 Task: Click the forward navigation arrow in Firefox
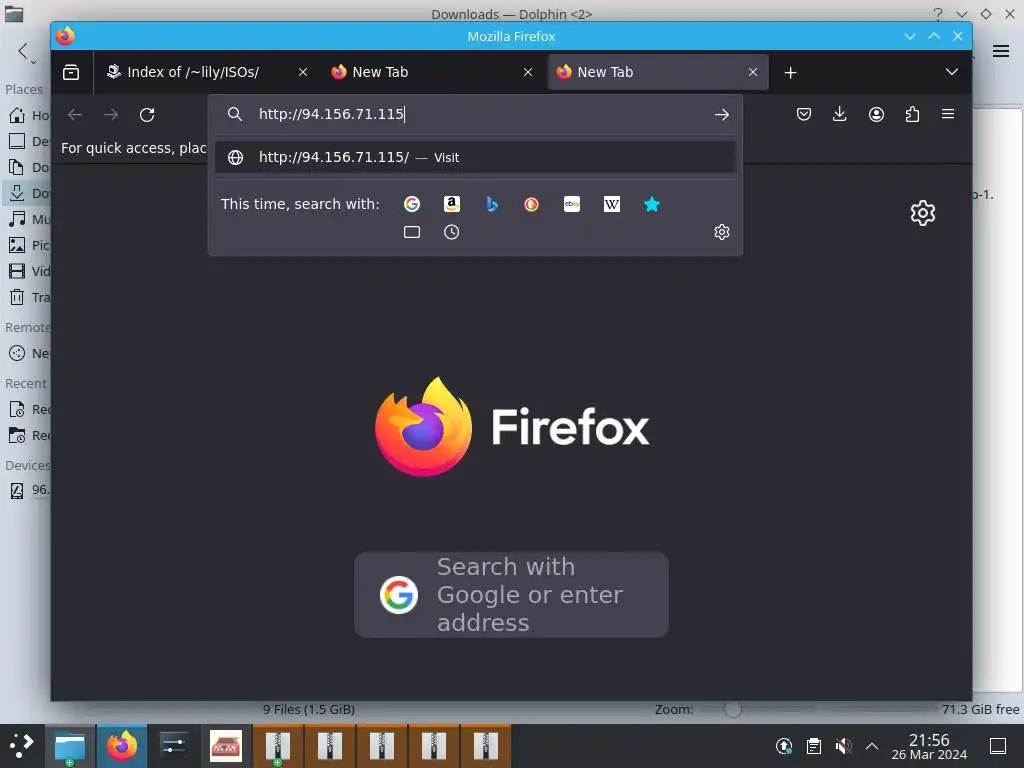click(111, 115)
